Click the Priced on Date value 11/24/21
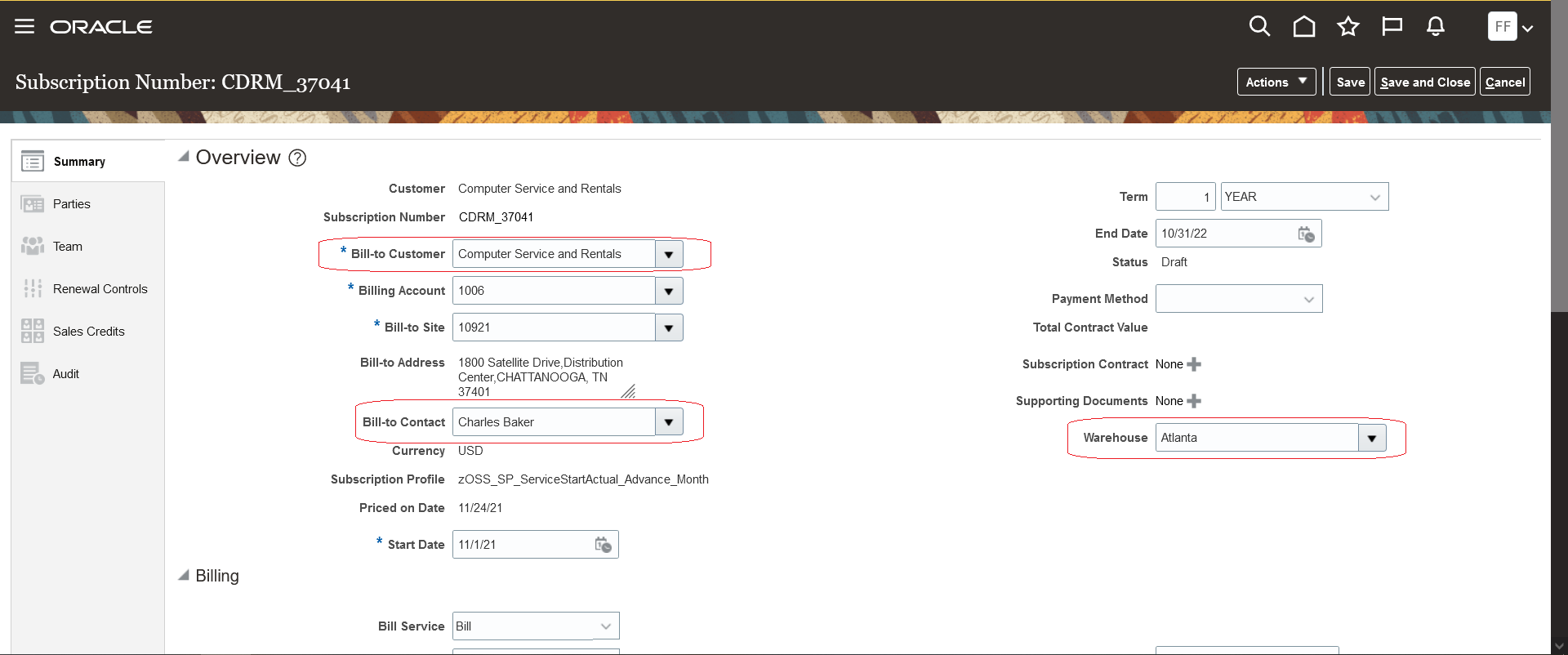Image resolution: width=1568 pixels, height=655 pixels. (x=480, y=508)
